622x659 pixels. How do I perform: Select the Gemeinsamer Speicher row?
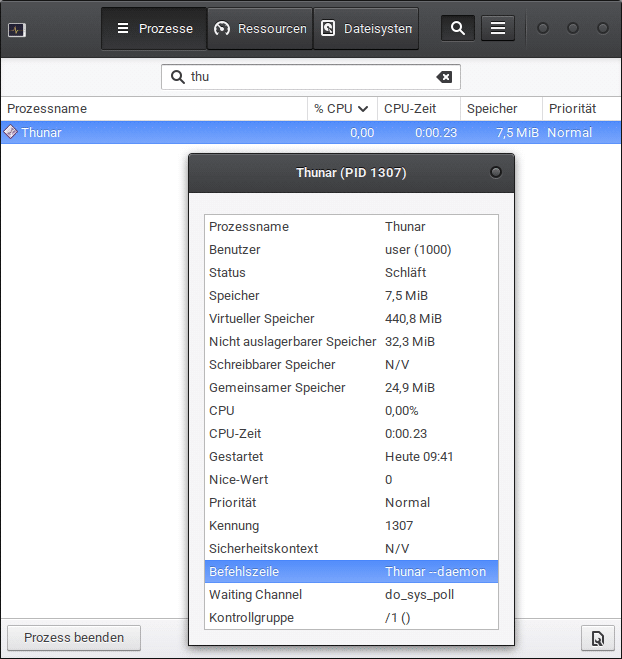tap(351, 387)
